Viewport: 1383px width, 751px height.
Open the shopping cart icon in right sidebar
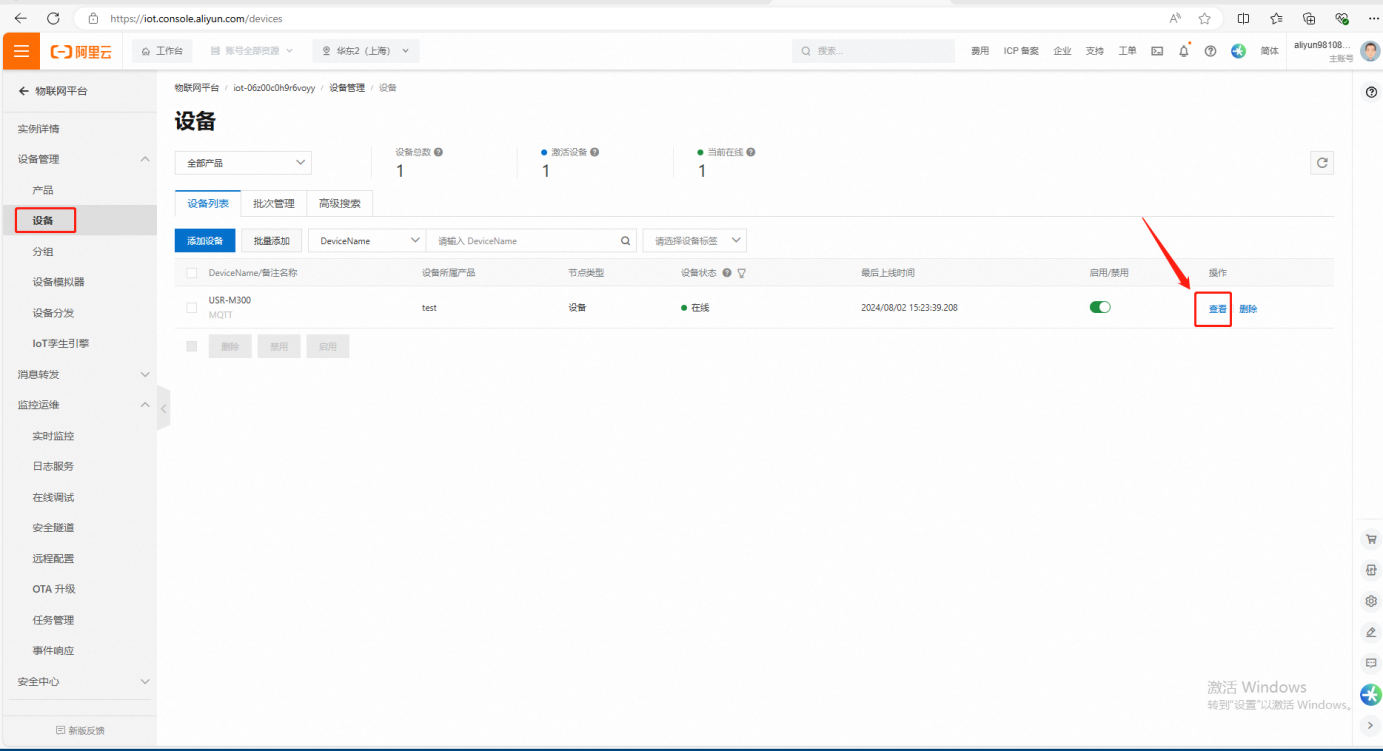(1371, 539)
